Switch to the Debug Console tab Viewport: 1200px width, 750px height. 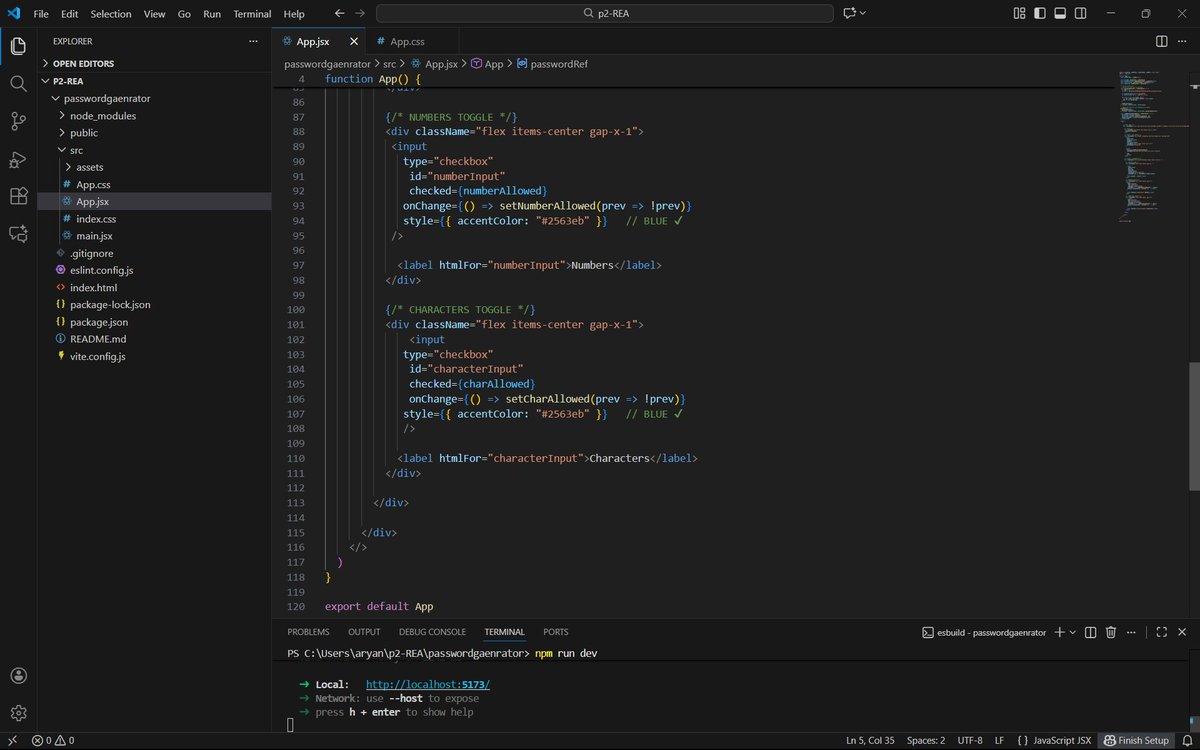tap(432, 632)
